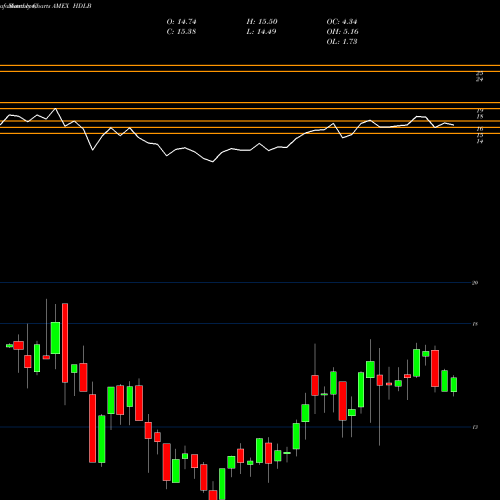Click the 24 label on upper indicator axis
500x500 pixels.
point(480,79)
